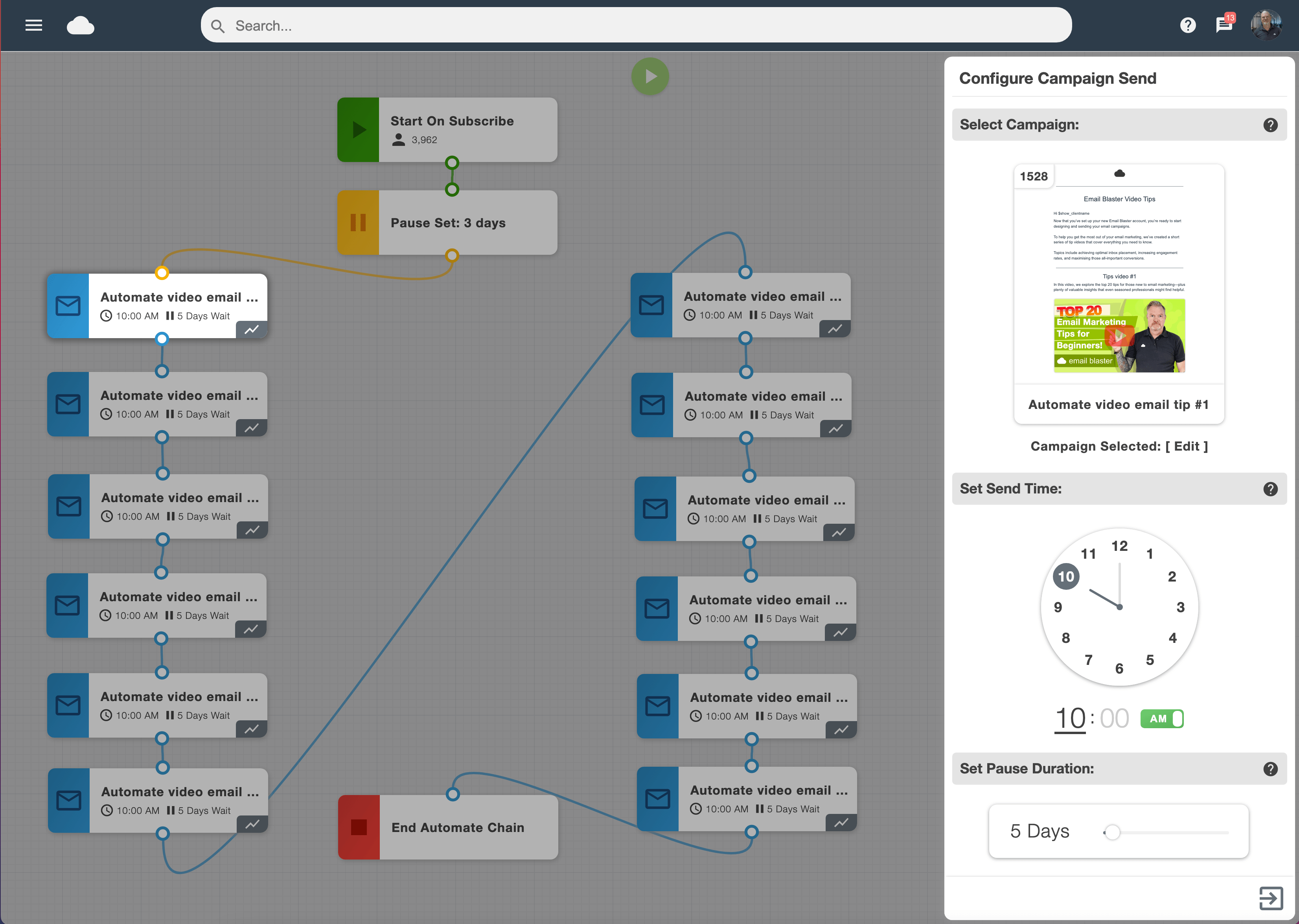Start the automation with the green play button

pyautogui.click(x=650, y=76)
